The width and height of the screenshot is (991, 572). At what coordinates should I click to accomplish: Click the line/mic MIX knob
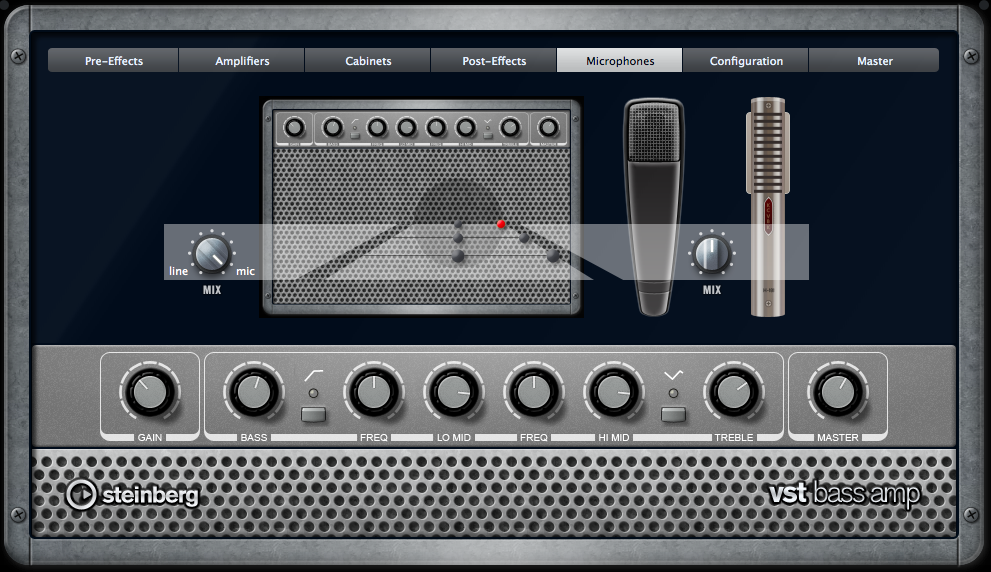click(212, 253)
